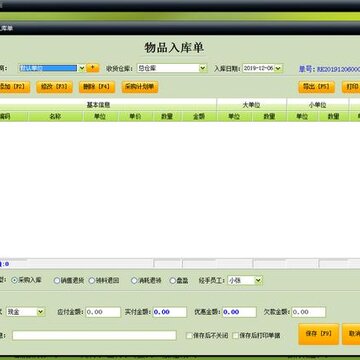
Task: Click the 实付金额 input field
Action: (x=170, y=312)
